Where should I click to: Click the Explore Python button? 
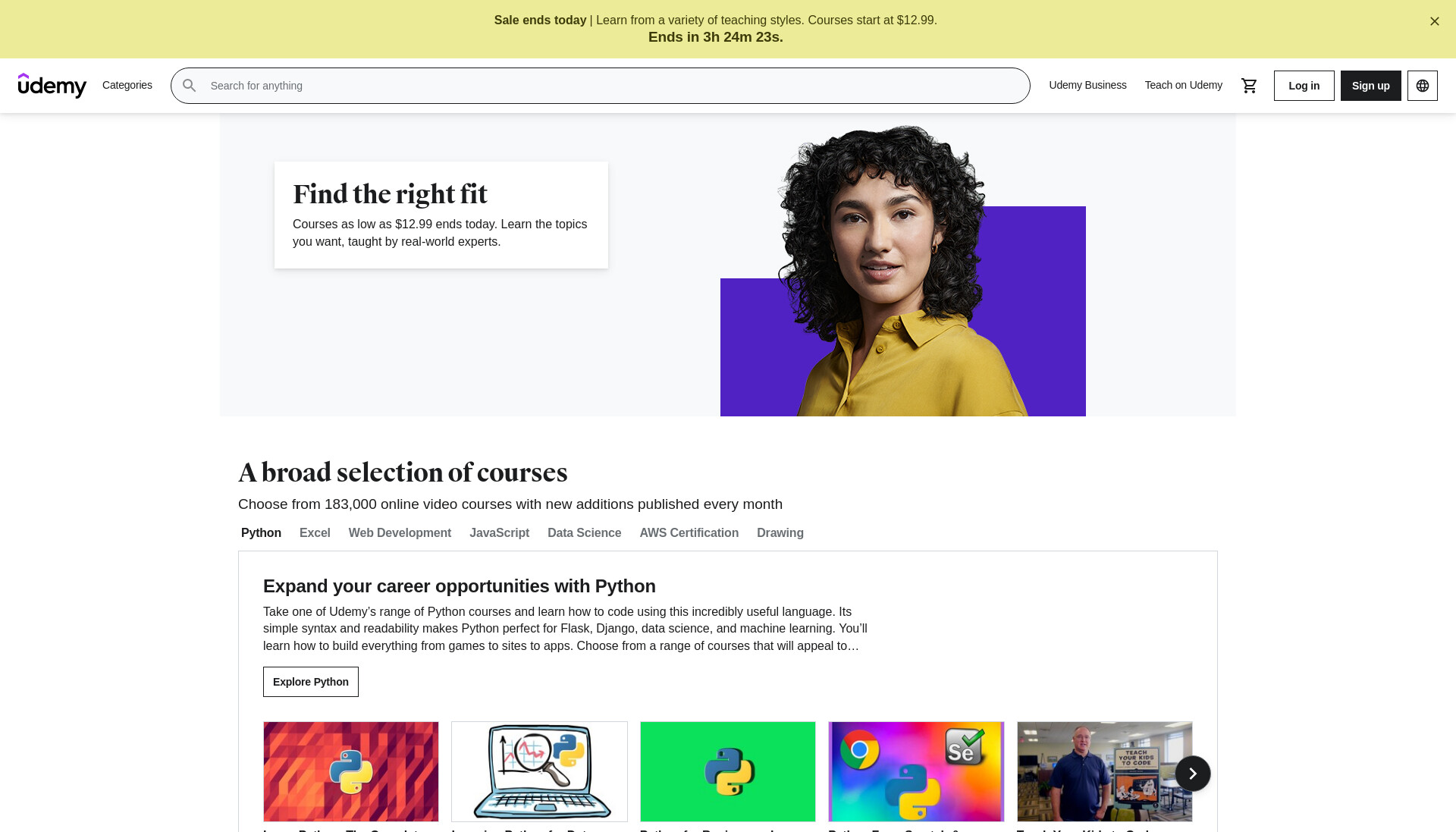click(311, 682)
